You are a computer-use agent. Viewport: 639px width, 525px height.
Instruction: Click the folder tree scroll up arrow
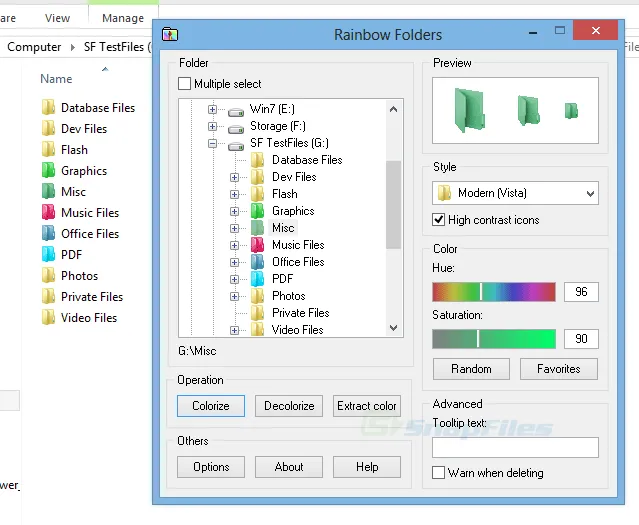tap(393, 109)
